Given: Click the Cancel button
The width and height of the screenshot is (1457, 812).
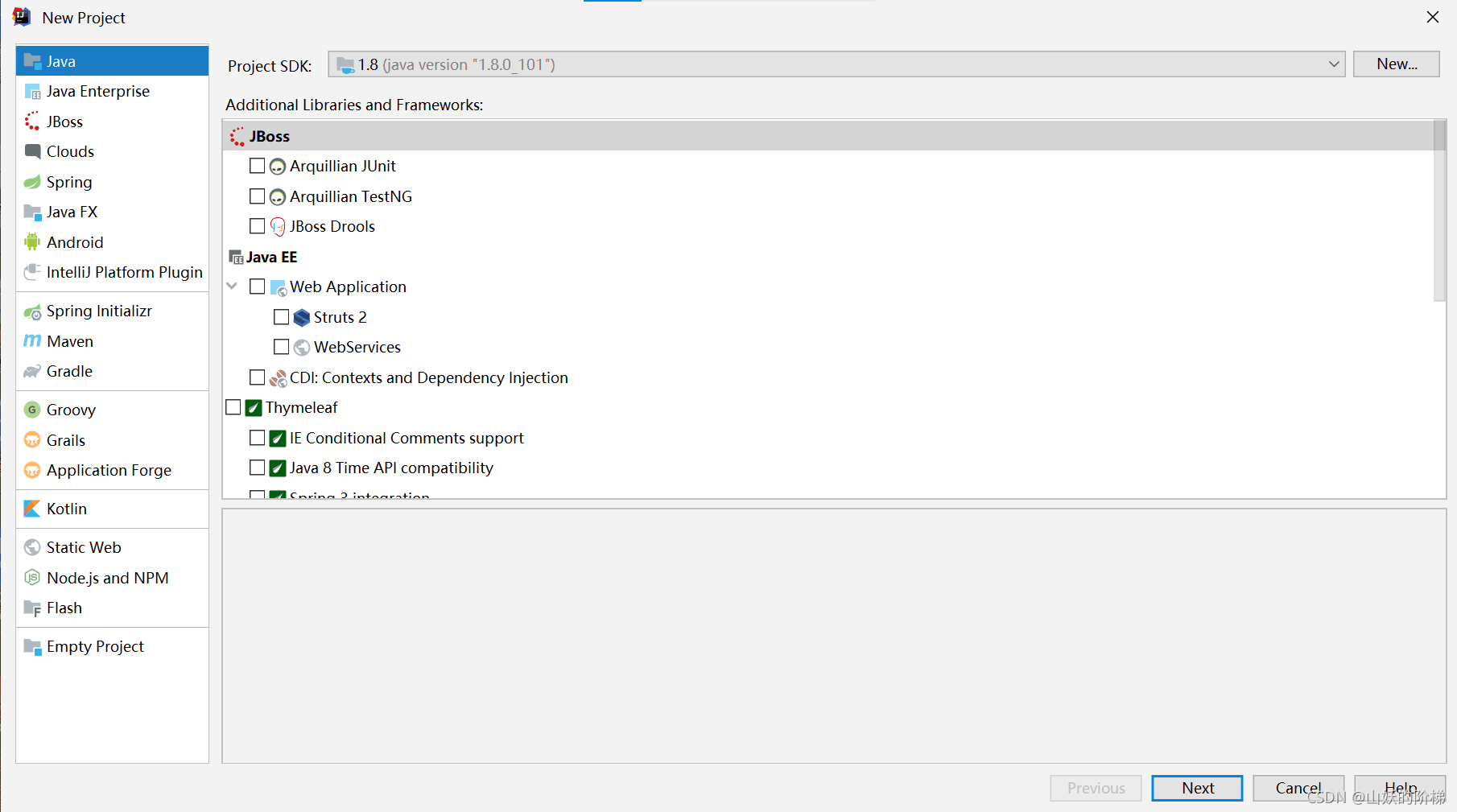Looking at the screenshot, I should tap(1298, 788).
